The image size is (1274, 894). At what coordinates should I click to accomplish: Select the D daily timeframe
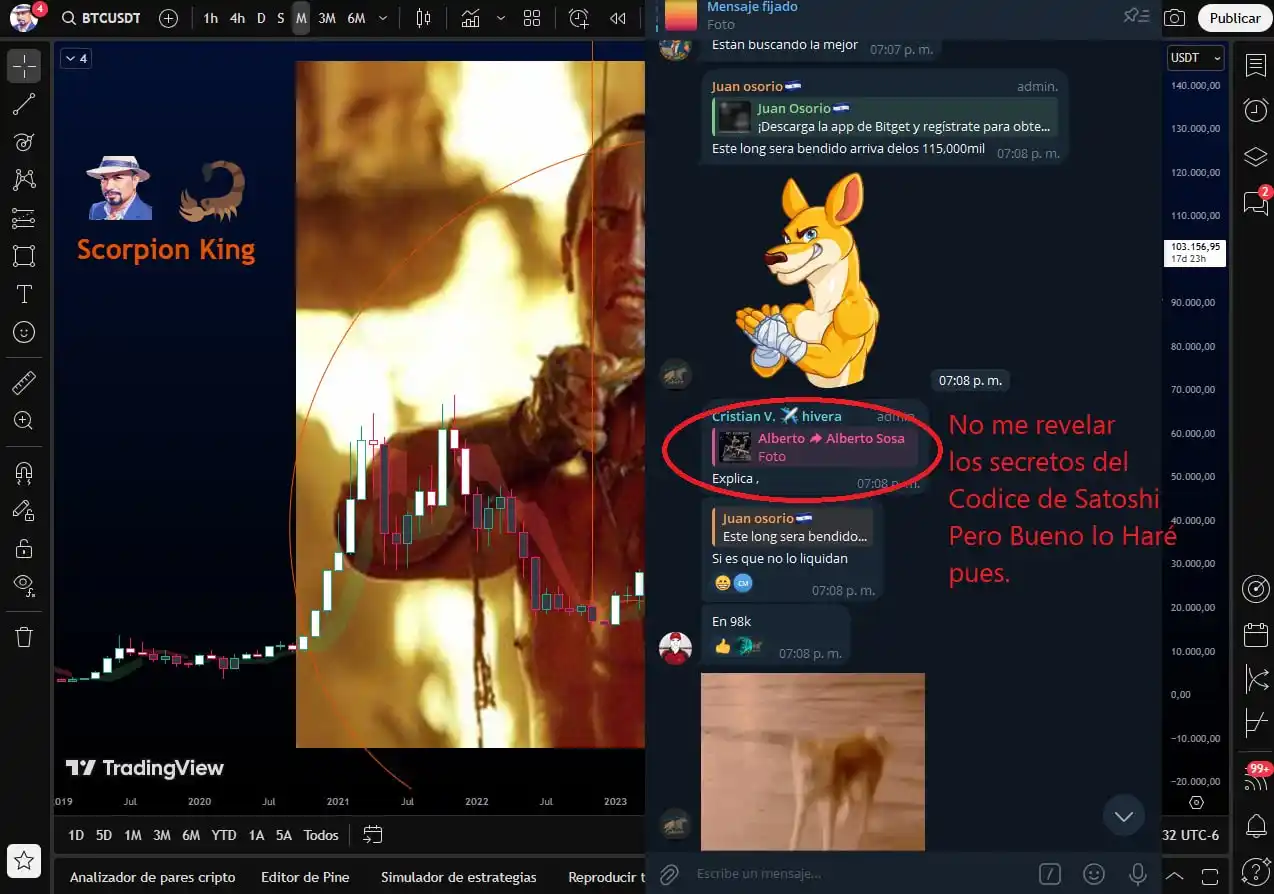click(x=261, y=18)
